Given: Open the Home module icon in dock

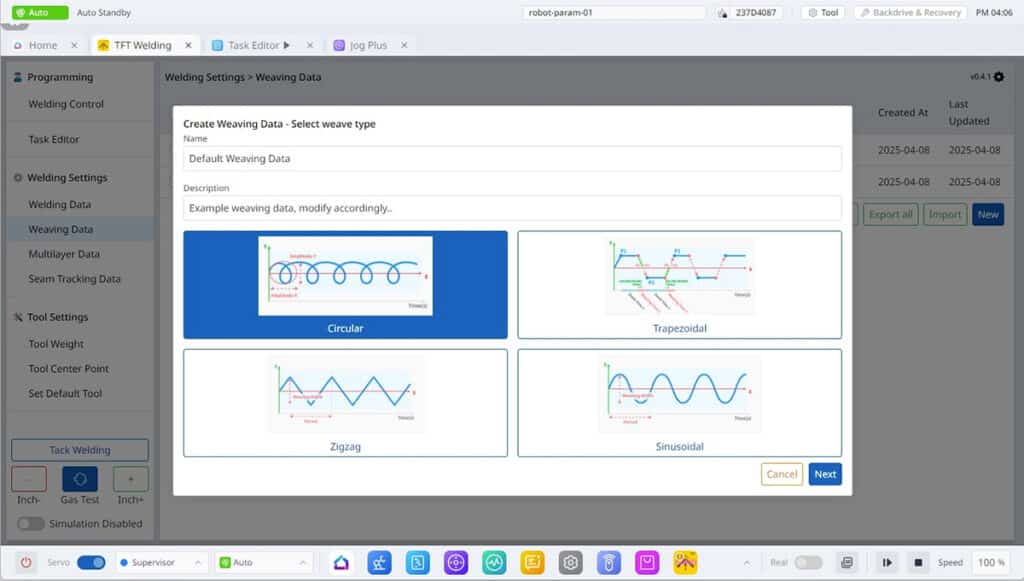Looking at the screenshot, I should [341, 562].
